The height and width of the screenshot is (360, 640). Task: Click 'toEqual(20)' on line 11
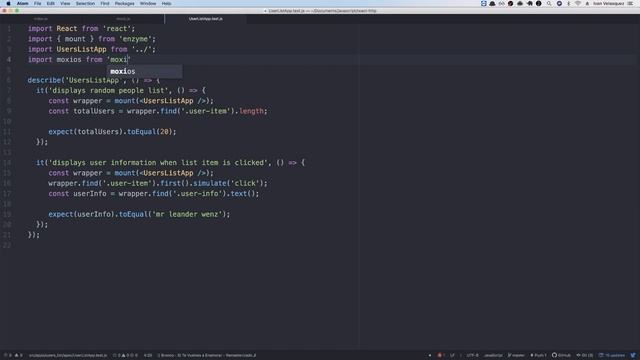tap(150, 131)
